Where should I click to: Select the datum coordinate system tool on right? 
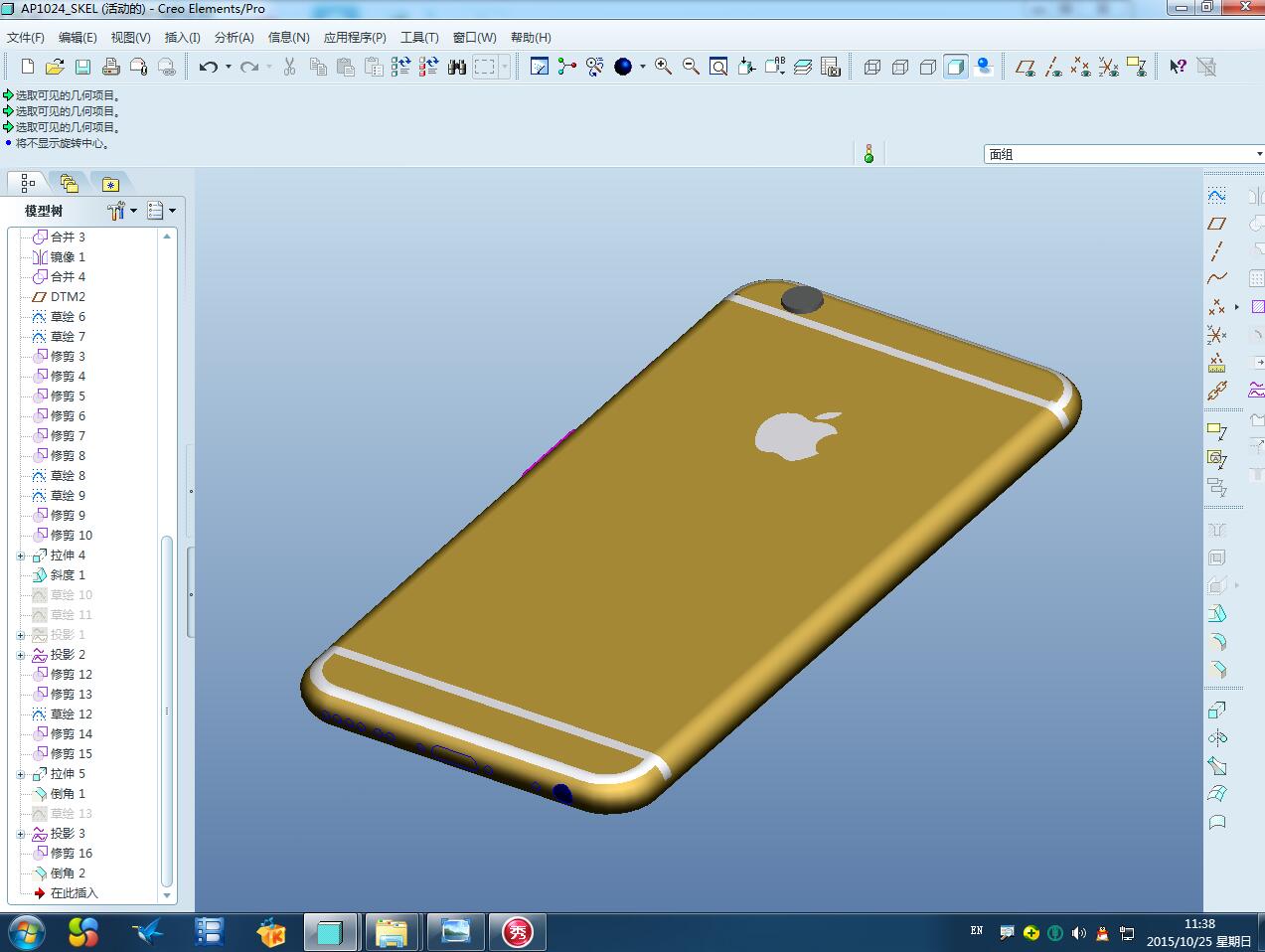pyautogui.click(x=1216, y=335)
